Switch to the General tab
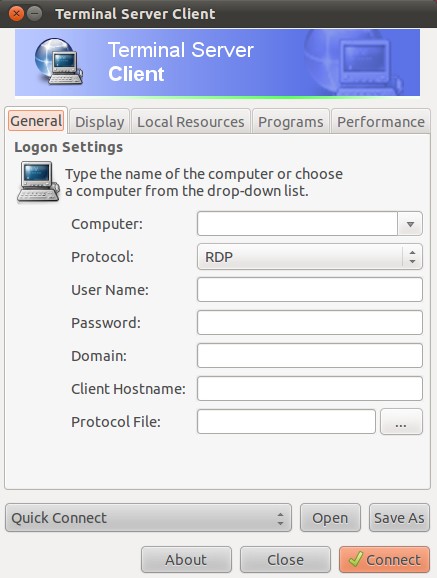Viewport: 437px width, 578px height. point(36,121)
